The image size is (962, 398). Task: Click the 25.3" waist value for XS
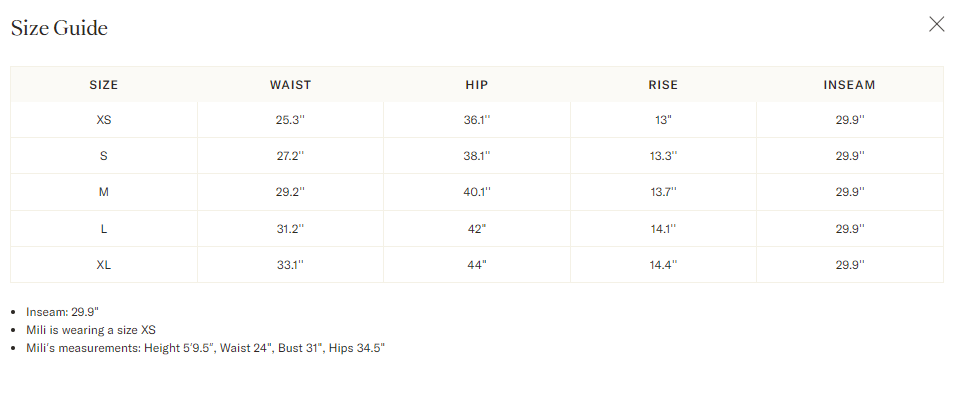pos(290,120)
